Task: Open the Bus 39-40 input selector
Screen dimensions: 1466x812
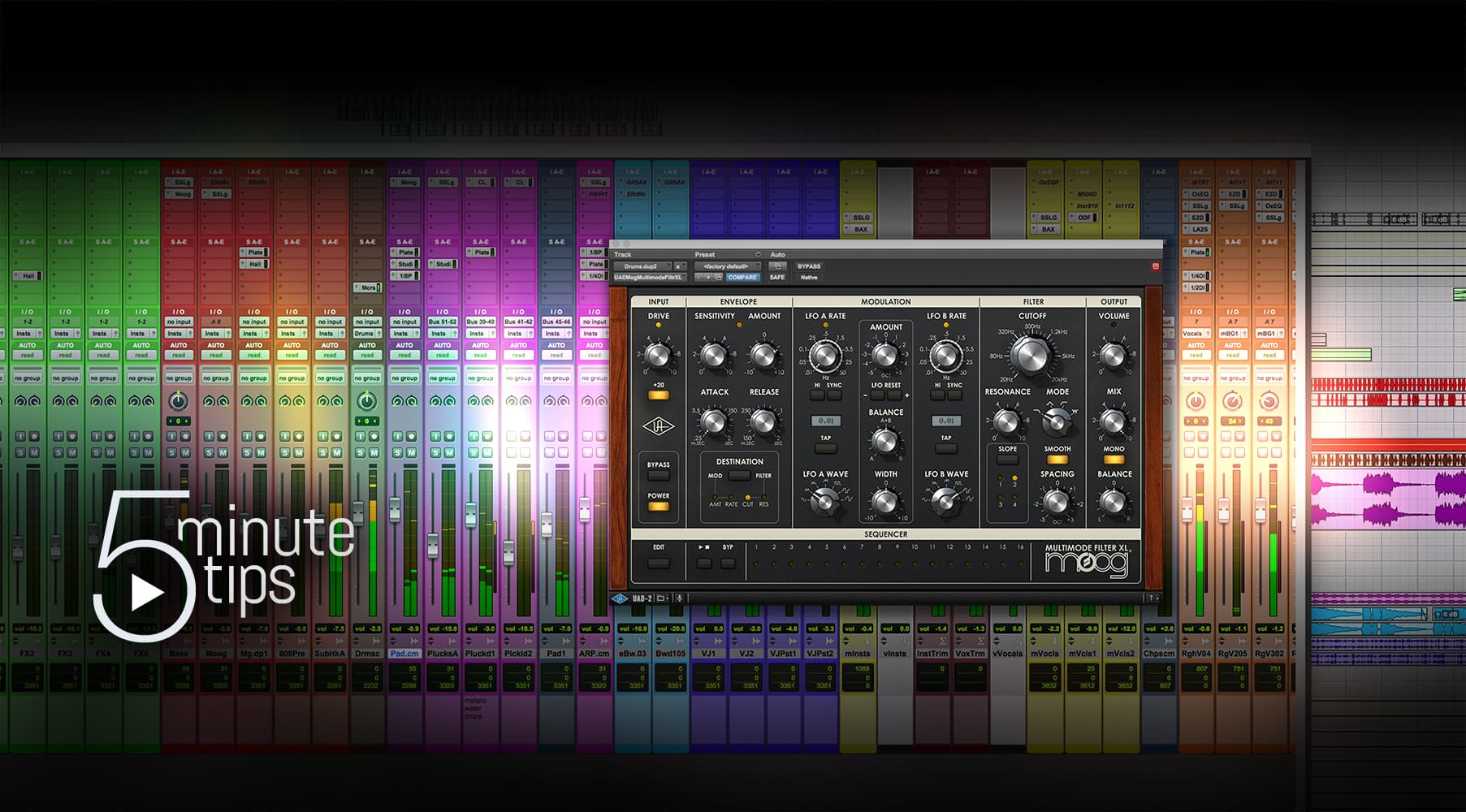Action: 480,322
